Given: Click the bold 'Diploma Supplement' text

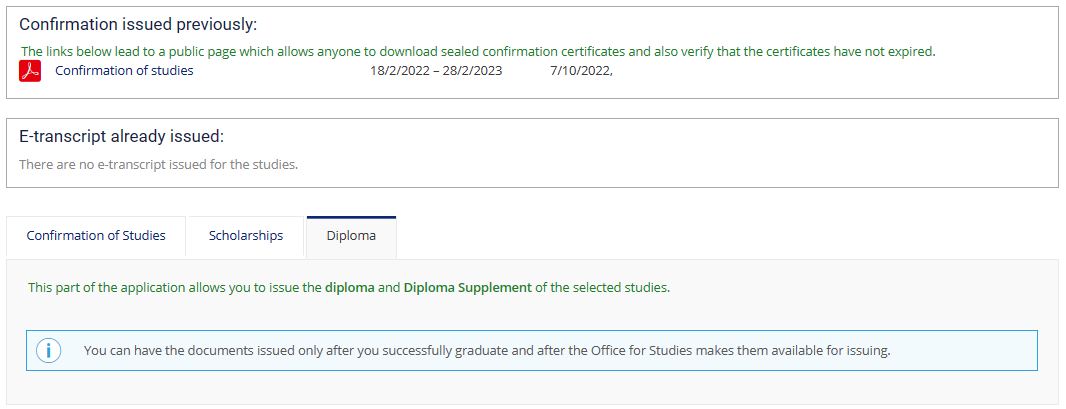Looking at the screenshot, I should [468, 287].
